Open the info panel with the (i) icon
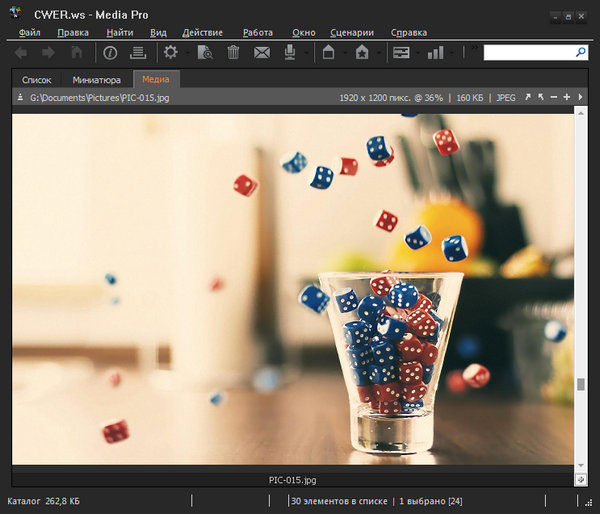This screenshot has height=514, width=600. [x=110, y=52]
